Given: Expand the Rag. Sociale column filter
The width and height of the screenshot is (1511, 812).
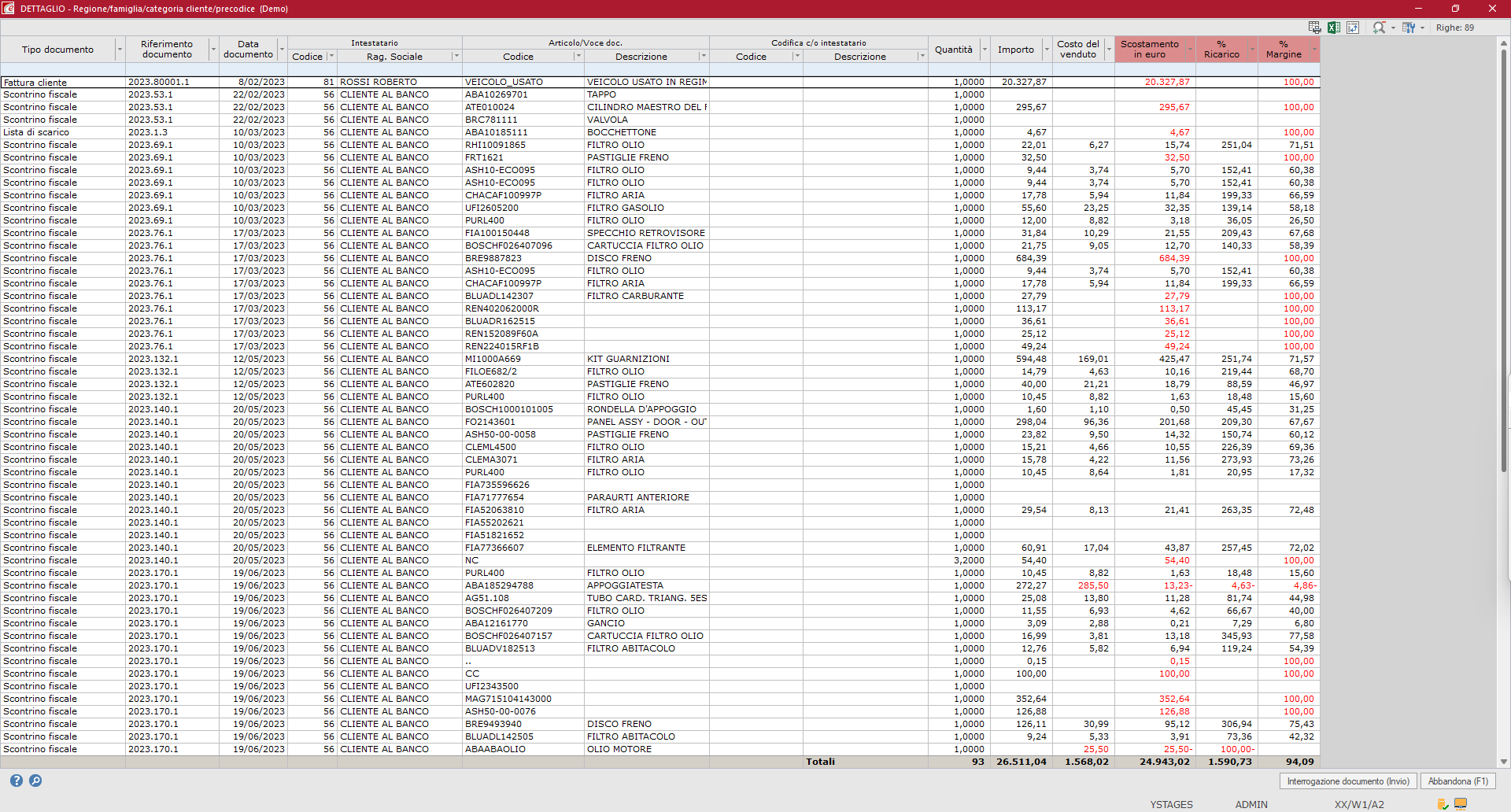Looking at the screenshot, I should tap(456, 57).
